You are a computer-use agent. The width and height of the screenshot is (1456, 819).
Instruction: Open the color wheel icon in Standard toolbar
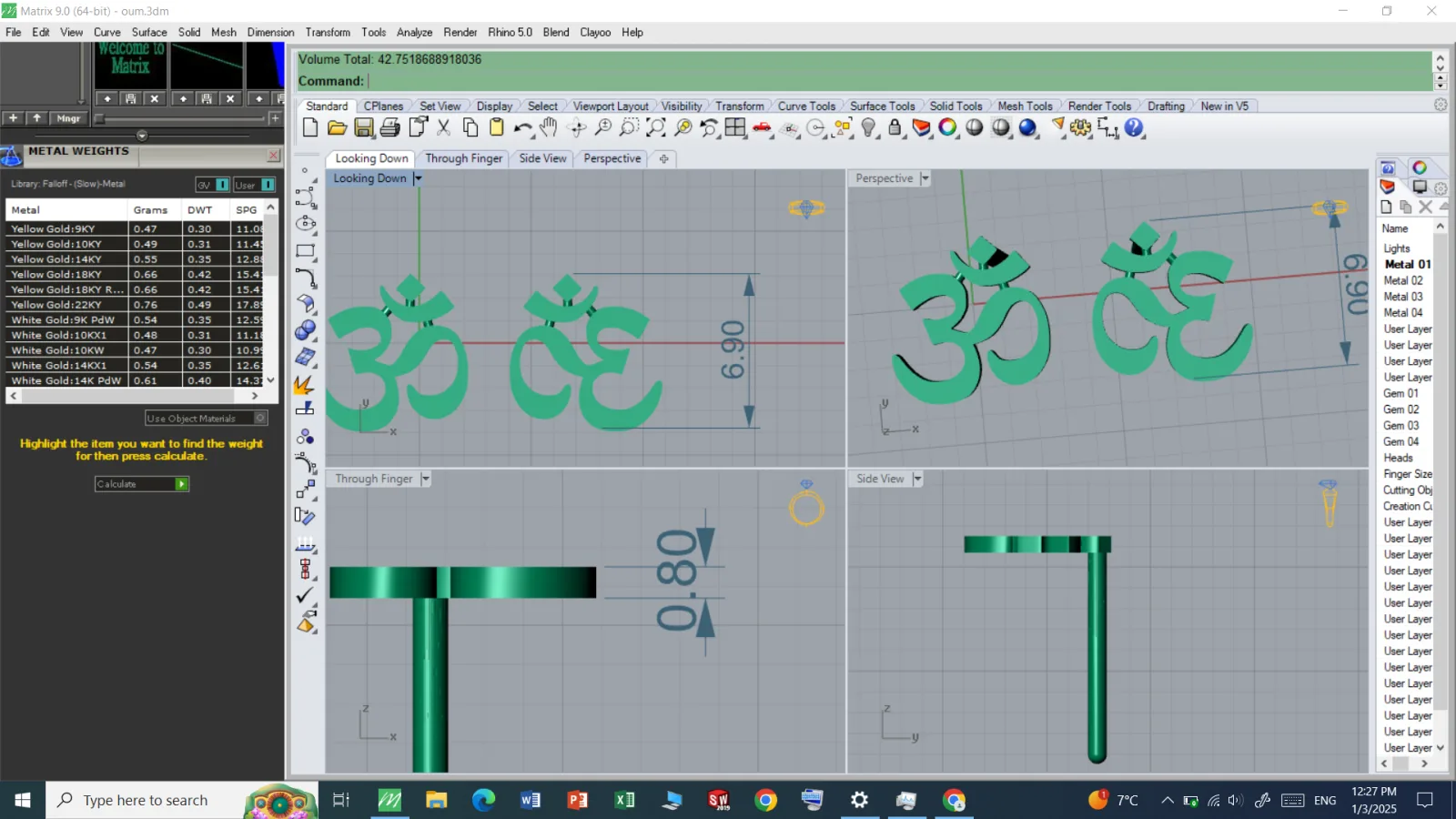947,127
